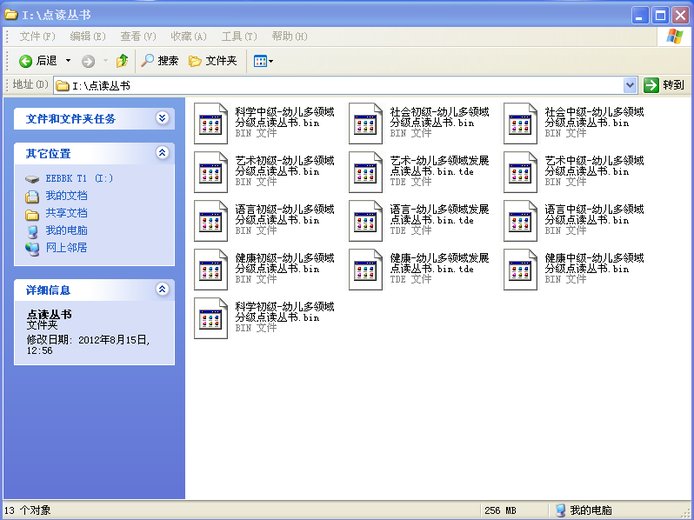This screenshot has height=520, width=694.
Task: Click the 转到 go button
Action: pyautogui.click(x=665, y=85)
